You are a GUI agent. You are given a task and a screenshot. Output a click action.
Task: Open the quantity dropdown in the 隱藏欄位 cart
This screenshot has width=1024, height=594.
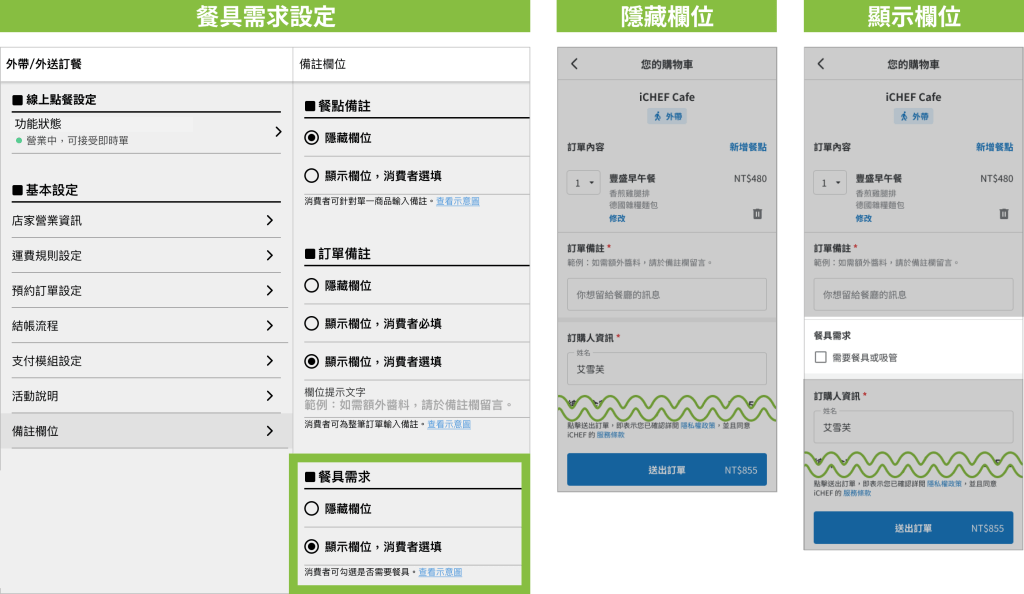582,183
